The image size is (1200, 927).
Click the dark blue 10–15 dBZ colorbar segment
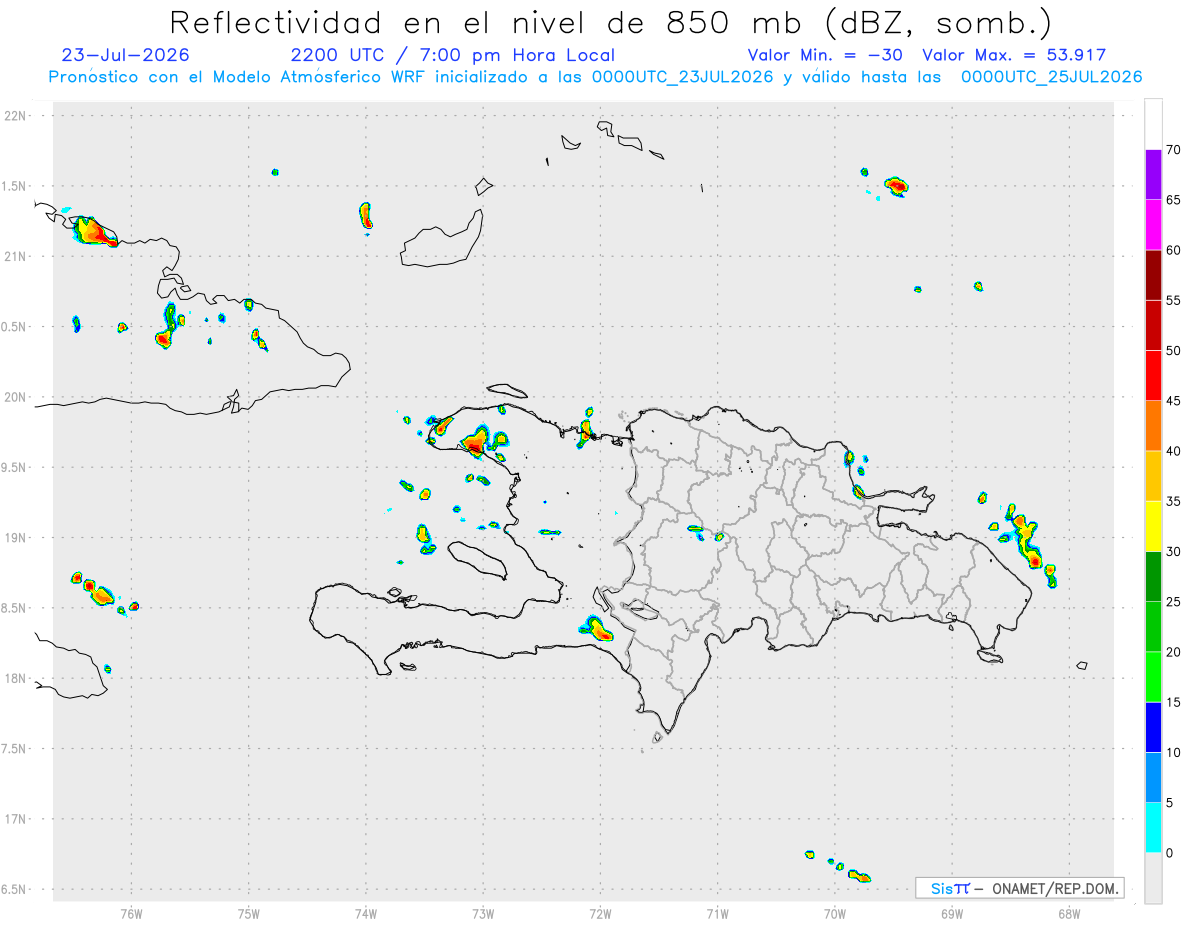coord(1153,727)
